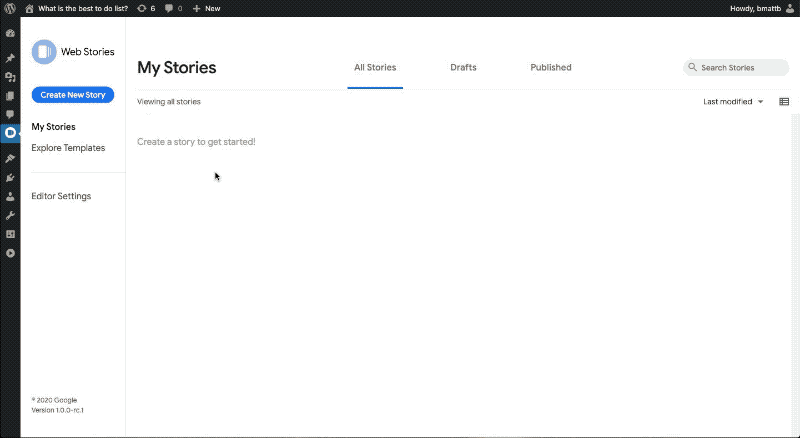Open the Dashboard gauge icon in sidebar
This screenshot has width=800, height=438.
10,34
